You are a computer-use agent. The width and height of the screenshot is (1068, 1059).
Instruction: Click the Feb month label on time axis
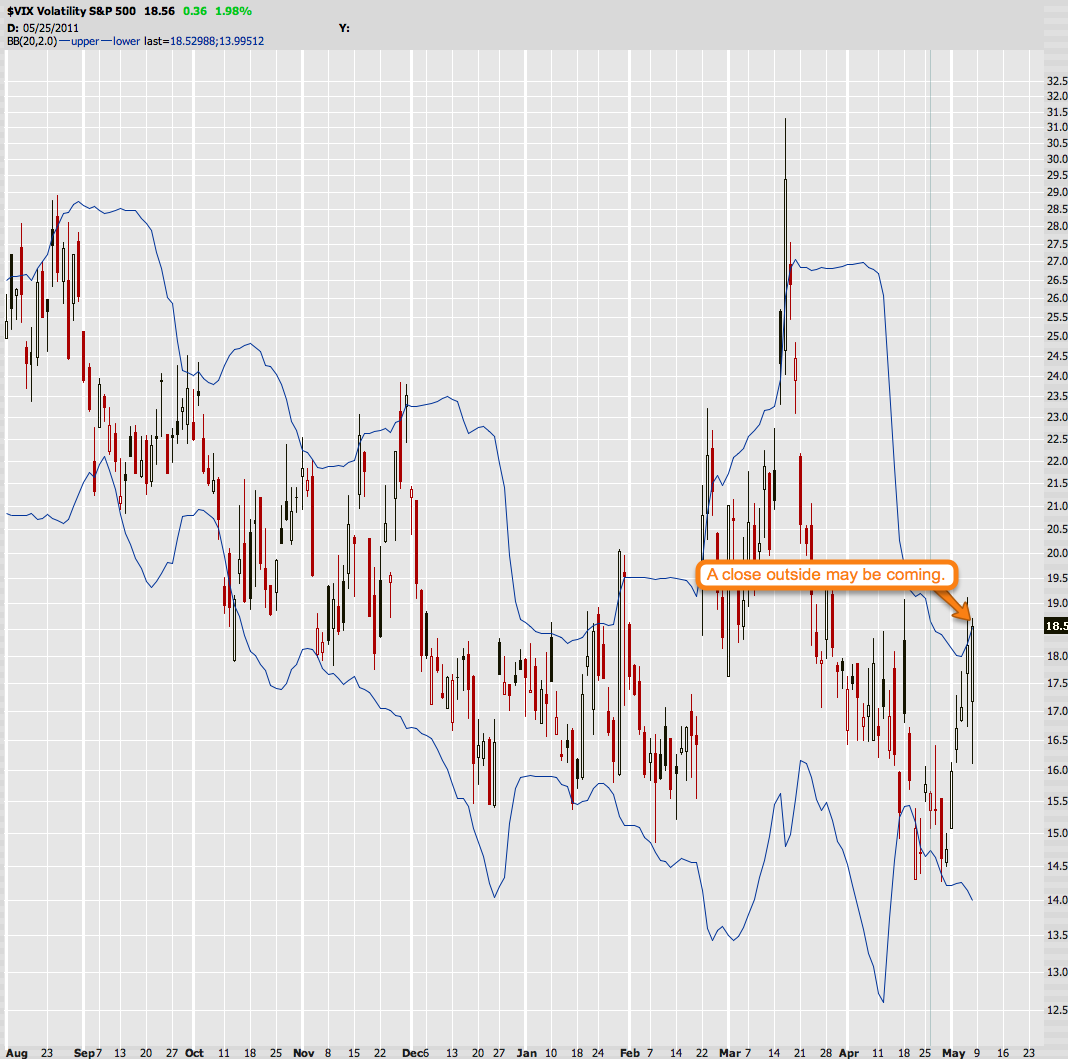(x=630, y=1053)
